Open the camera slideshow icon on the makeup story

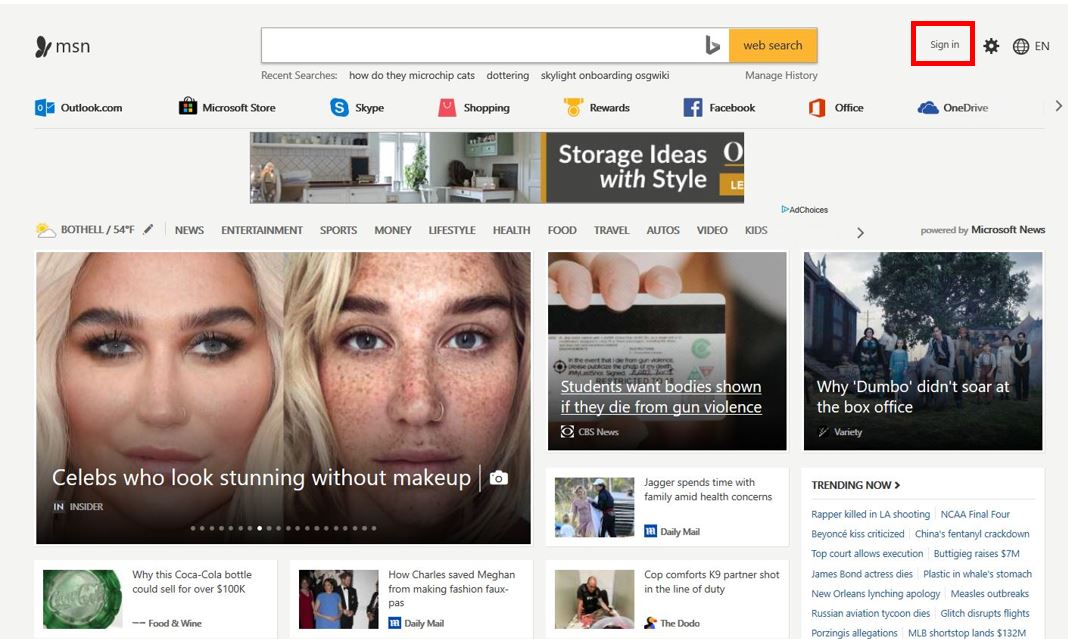click(498, 478)
